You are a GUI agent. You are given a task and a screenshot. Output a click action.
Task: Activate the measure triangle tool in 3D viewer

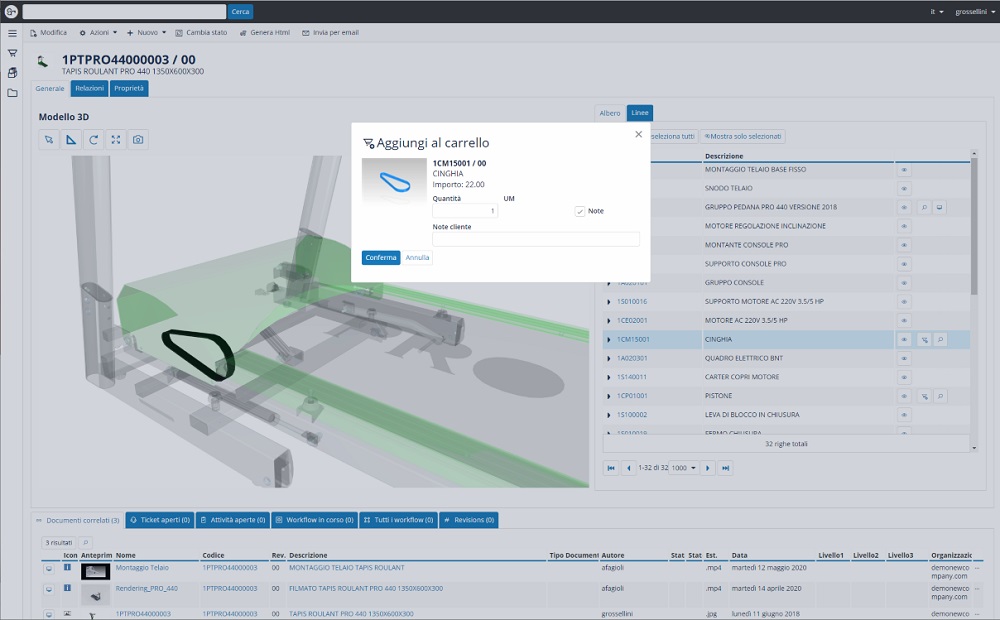click(71, 140)
